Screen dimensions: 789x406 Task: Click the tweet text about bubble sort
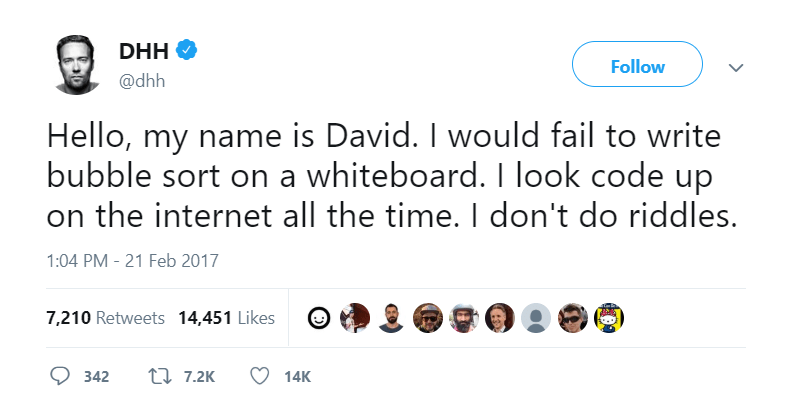click(390, 174)
